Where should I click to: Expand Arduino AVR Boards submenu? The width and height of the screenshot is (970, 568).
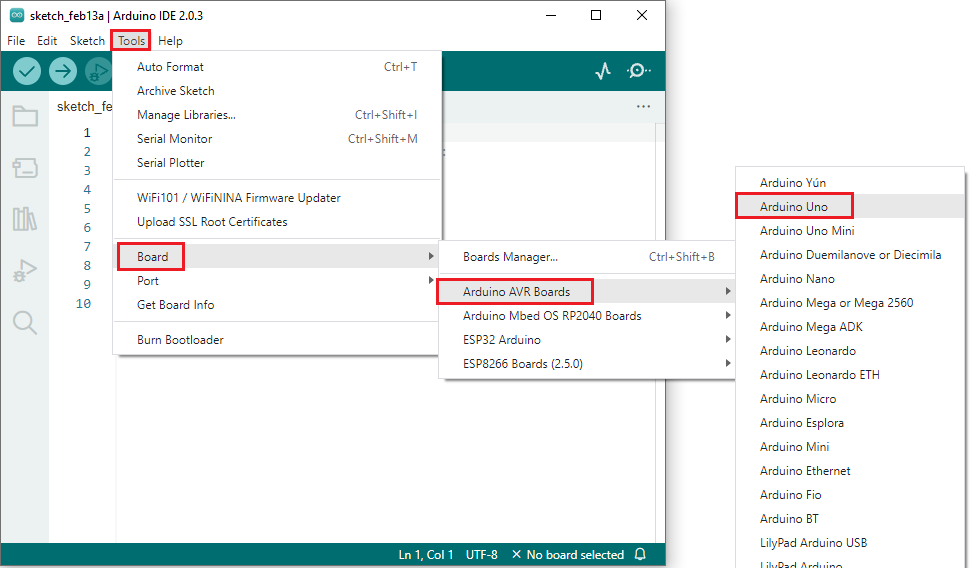click(x=587, y=292)
